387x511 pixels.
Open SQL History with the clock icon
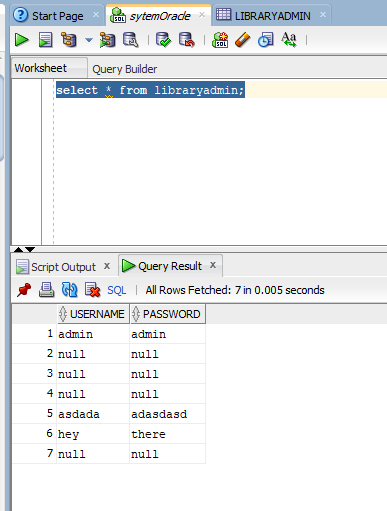pos(266,40)
